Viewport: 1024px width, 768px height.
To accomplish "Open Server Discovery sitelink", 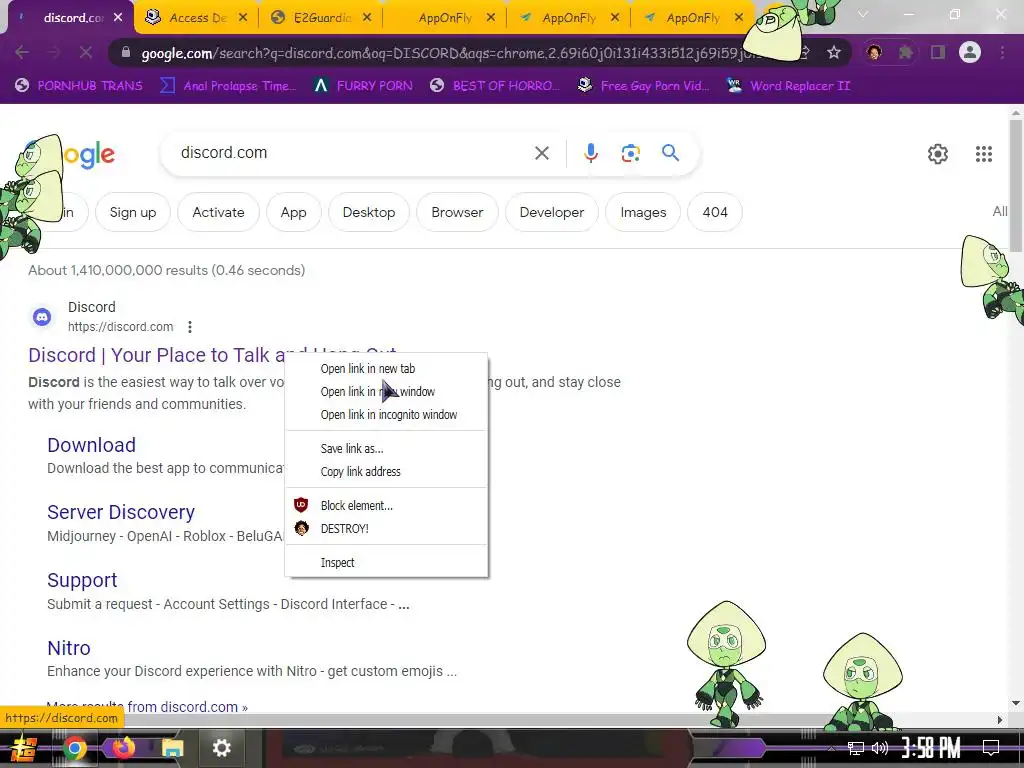I will point(121,512).
